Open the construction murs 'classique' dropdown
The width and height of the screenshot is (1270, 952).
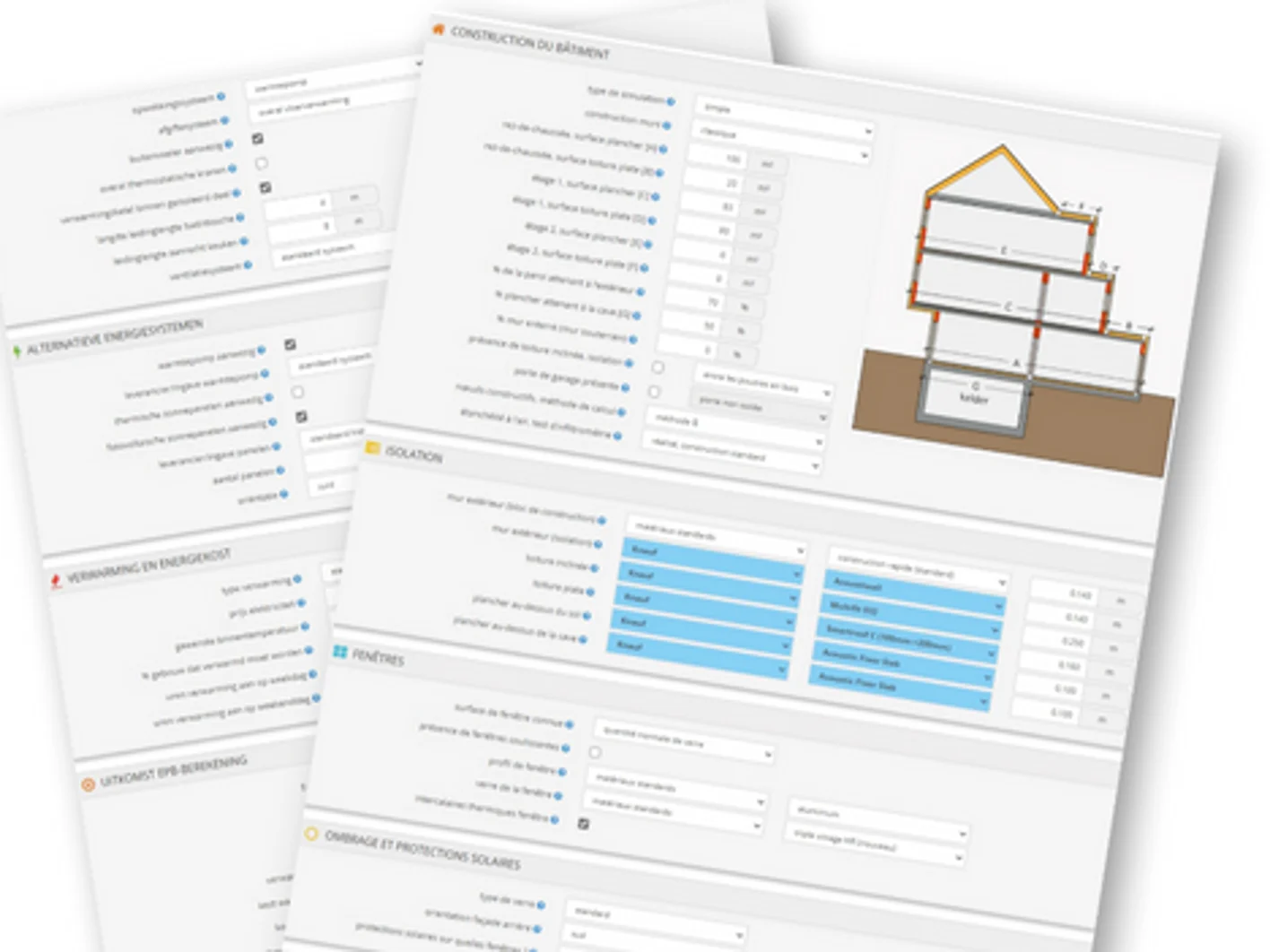(x=781, y=143)
